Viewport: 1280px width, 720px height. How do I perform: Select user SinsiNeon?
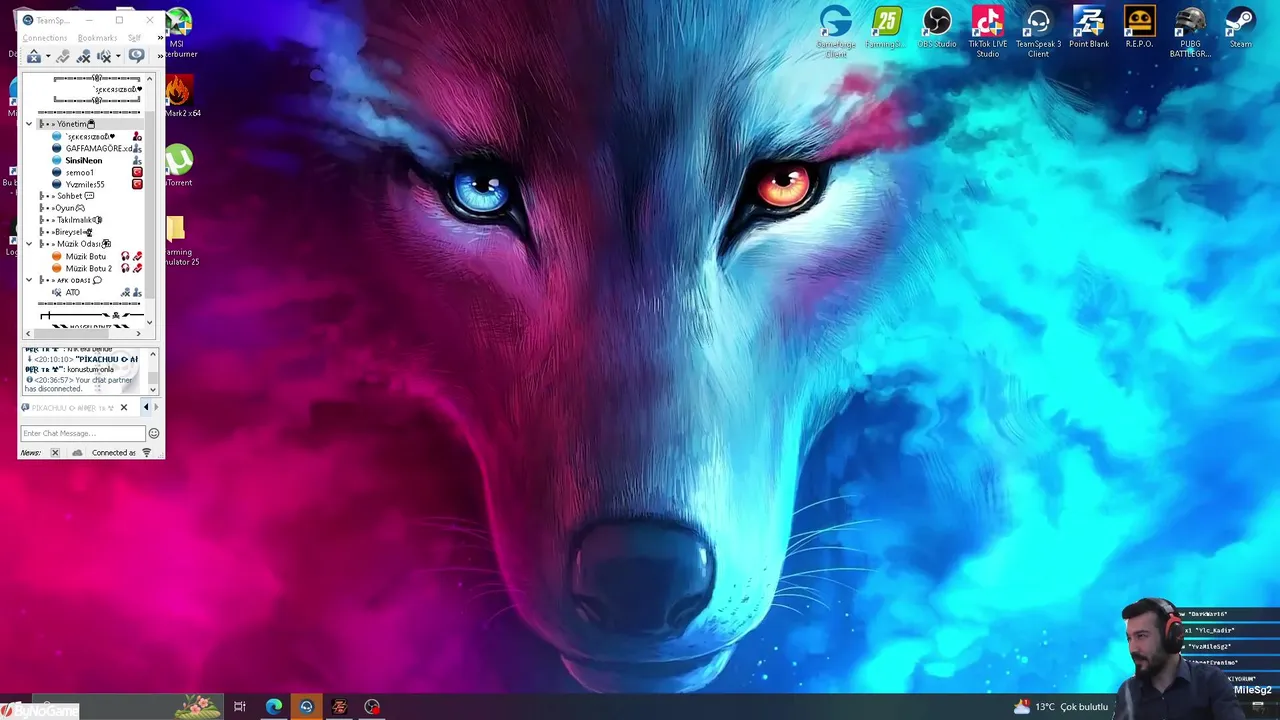[84, 160]
